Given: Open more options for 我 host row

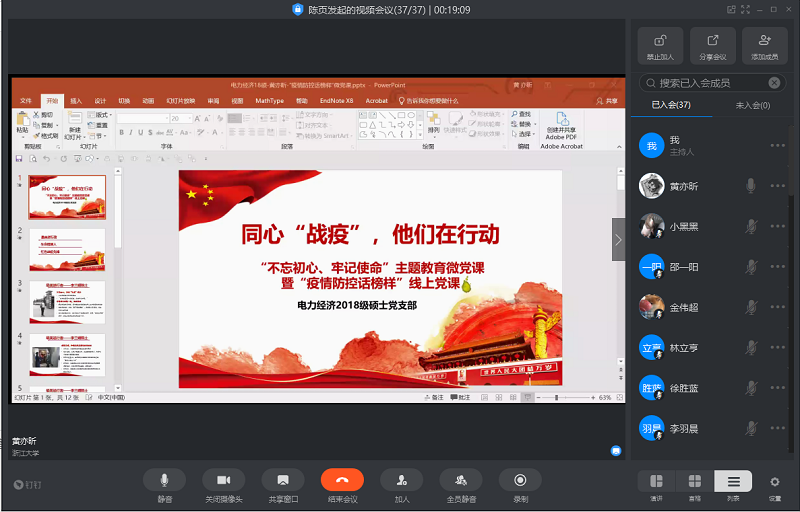Looking at the screenshot, I should pos(778,145).
